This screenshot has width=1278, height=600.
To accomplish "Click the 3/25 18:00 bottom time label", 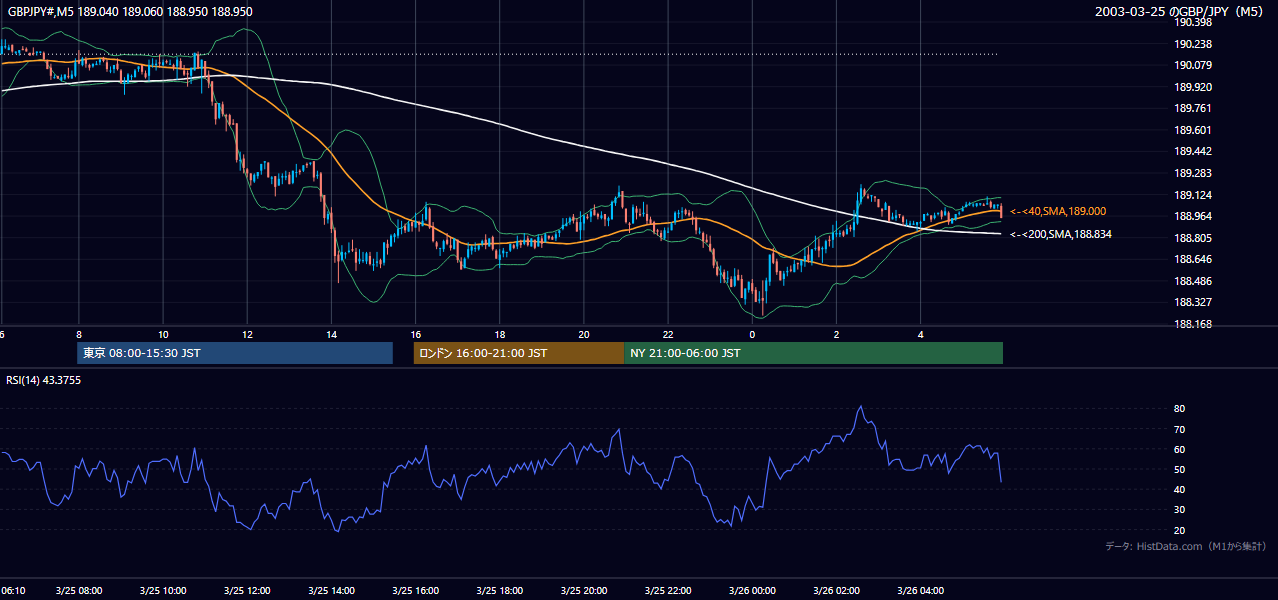I will [500, 591].
